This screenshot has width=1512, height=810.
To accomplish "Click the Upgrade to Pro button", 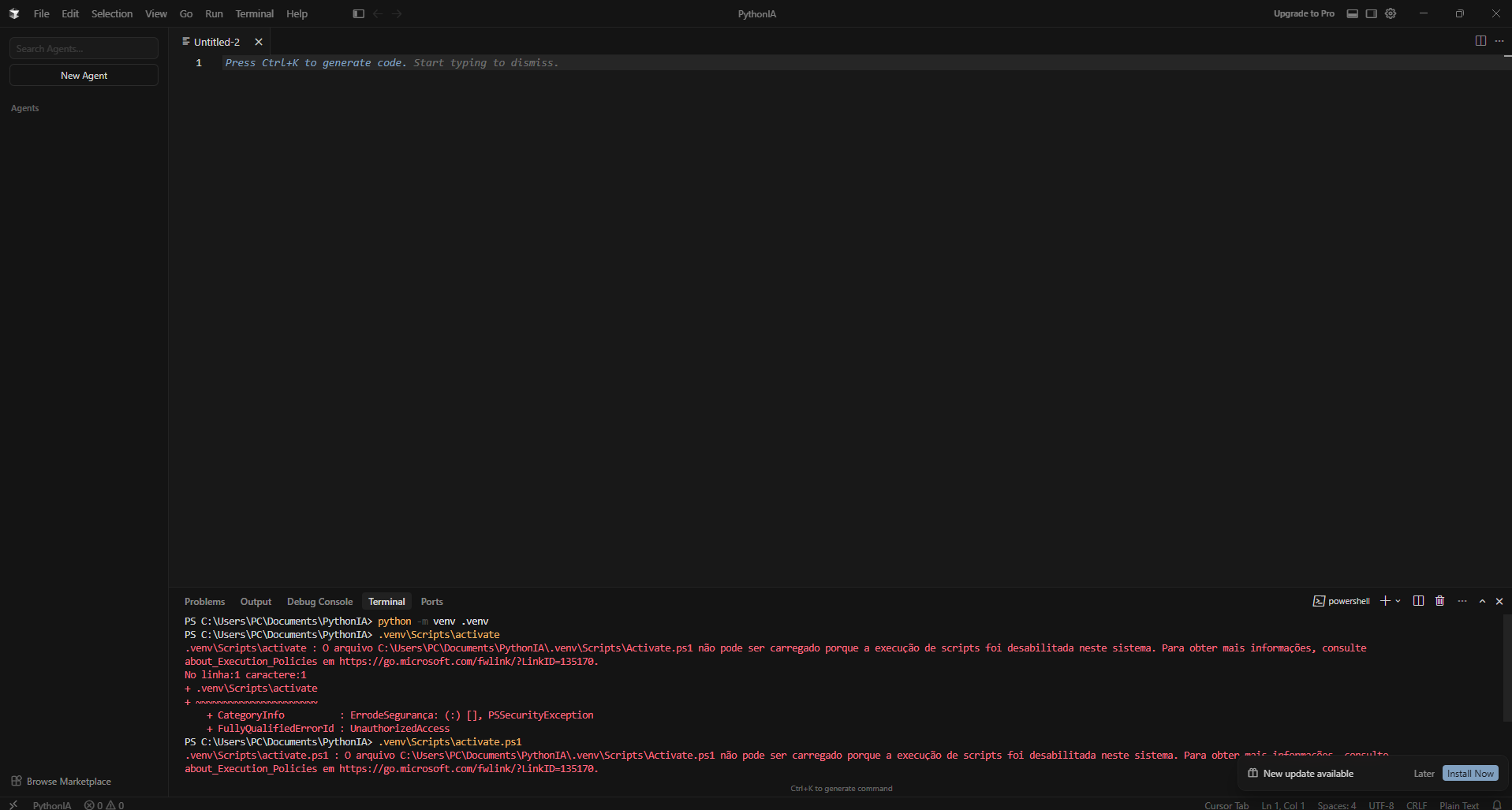I will pos(1304,13).
